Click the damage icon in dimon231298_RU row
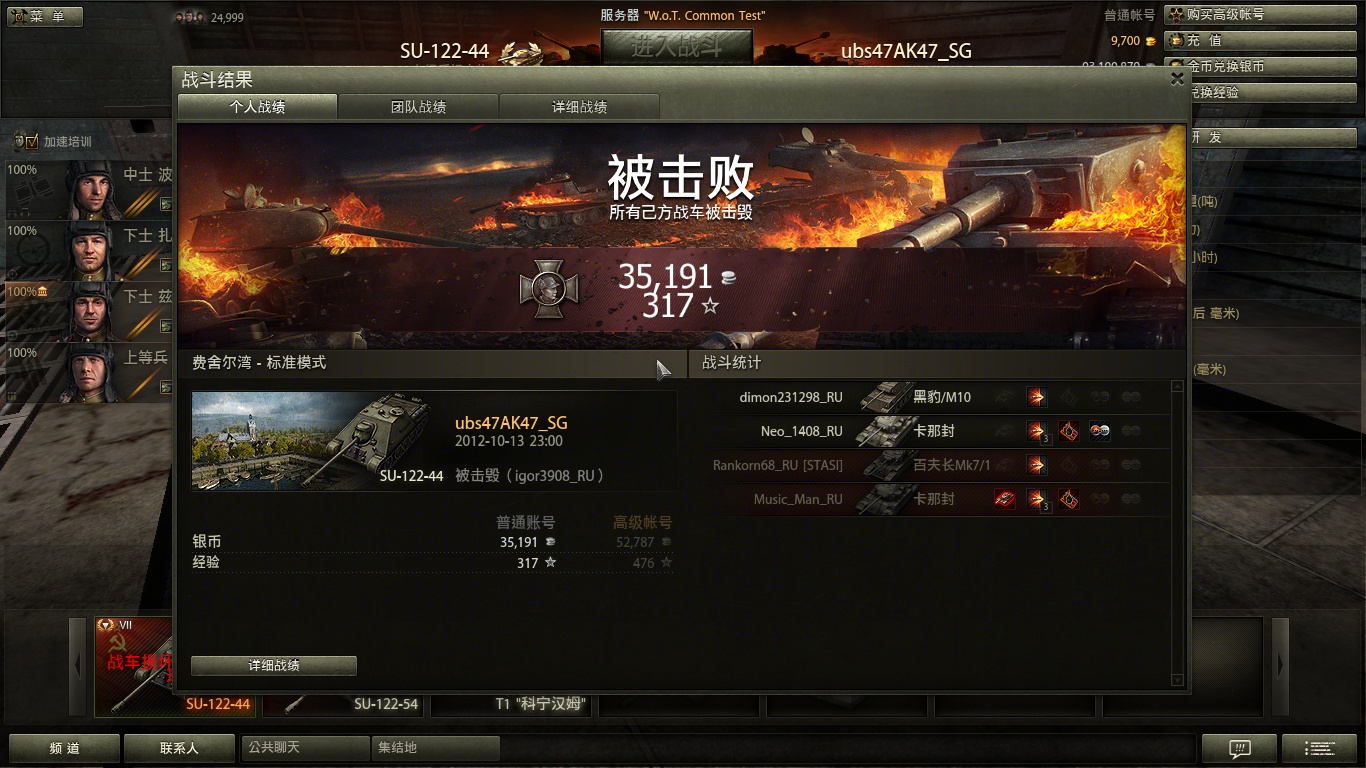The width and height of the screenshot is (1366, 768). [1037, 397]
